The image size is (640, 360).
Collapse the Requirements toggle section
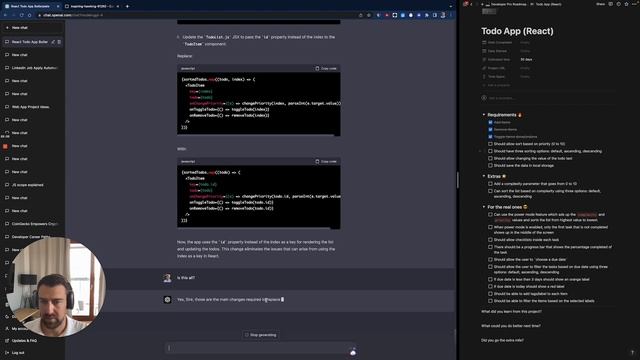click(484, 115)
